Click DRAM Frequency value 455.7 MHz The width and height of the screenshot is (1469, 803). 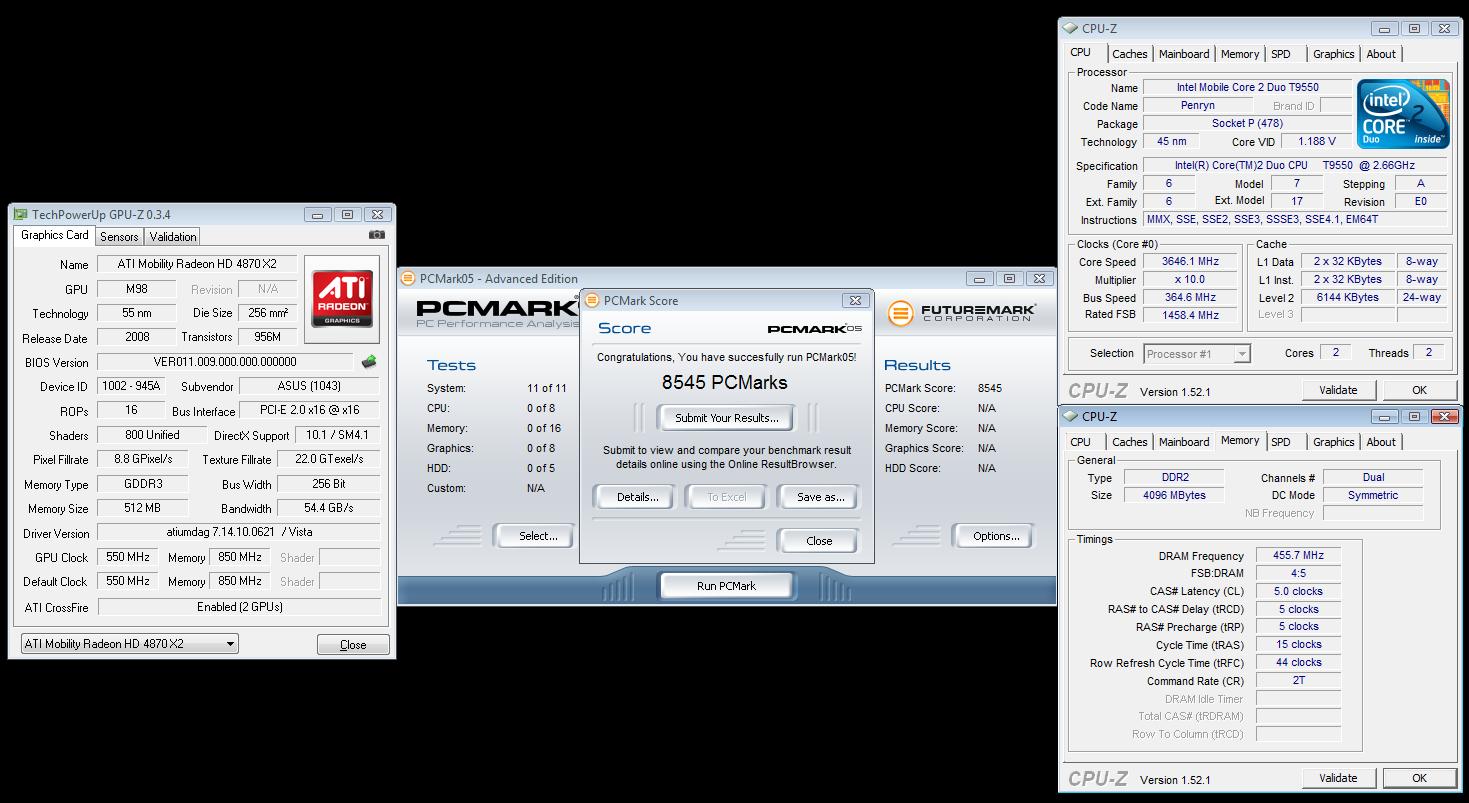(1298, 556)
